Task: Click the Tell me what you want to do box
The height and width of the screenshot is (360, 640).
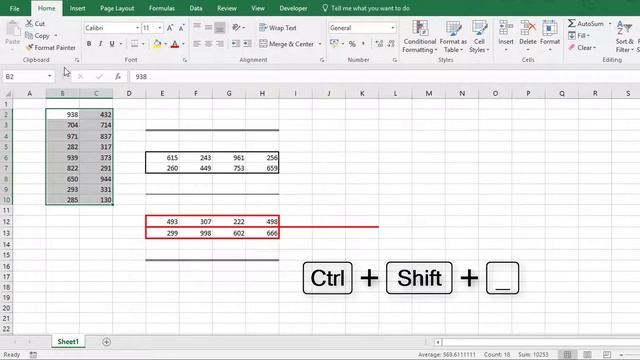Action: pyautogui.click(x=366, y=8)
